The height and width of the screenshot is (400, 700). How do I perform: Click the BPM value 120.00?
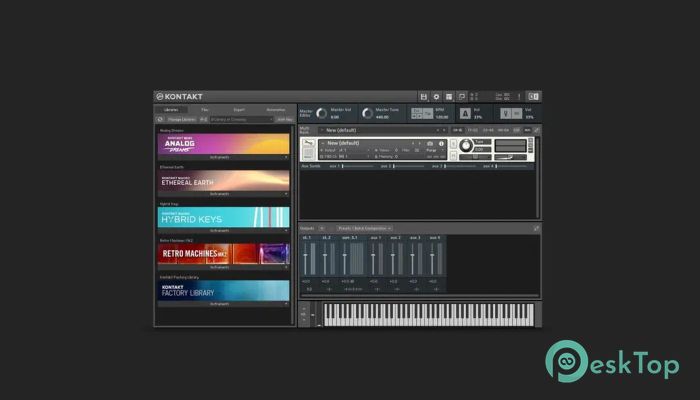[x=442, y=117]
